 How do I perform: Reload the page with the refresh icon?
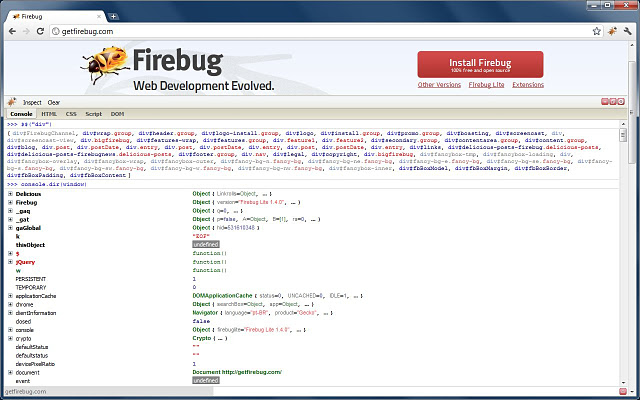[x=40, y=31]
